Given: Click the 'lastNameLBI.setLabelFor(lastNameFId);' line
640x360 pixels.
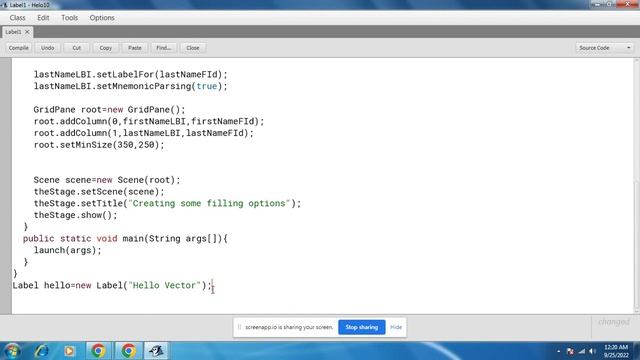Looking at the screenshot, I should click(x=131, y=75).
